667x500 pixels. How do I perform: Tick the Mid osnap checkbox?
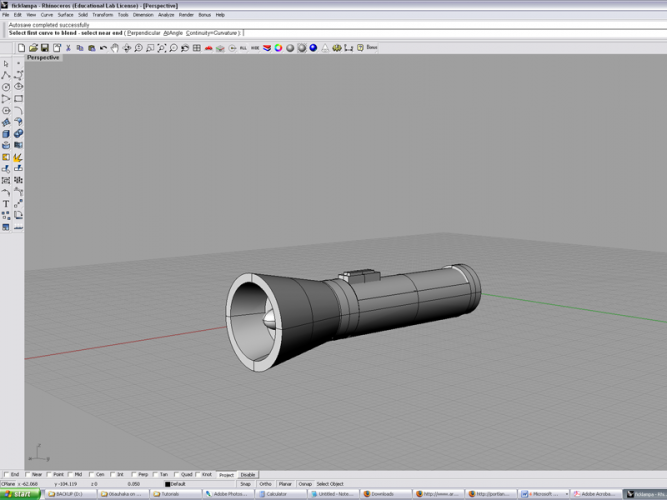(72, 475)
